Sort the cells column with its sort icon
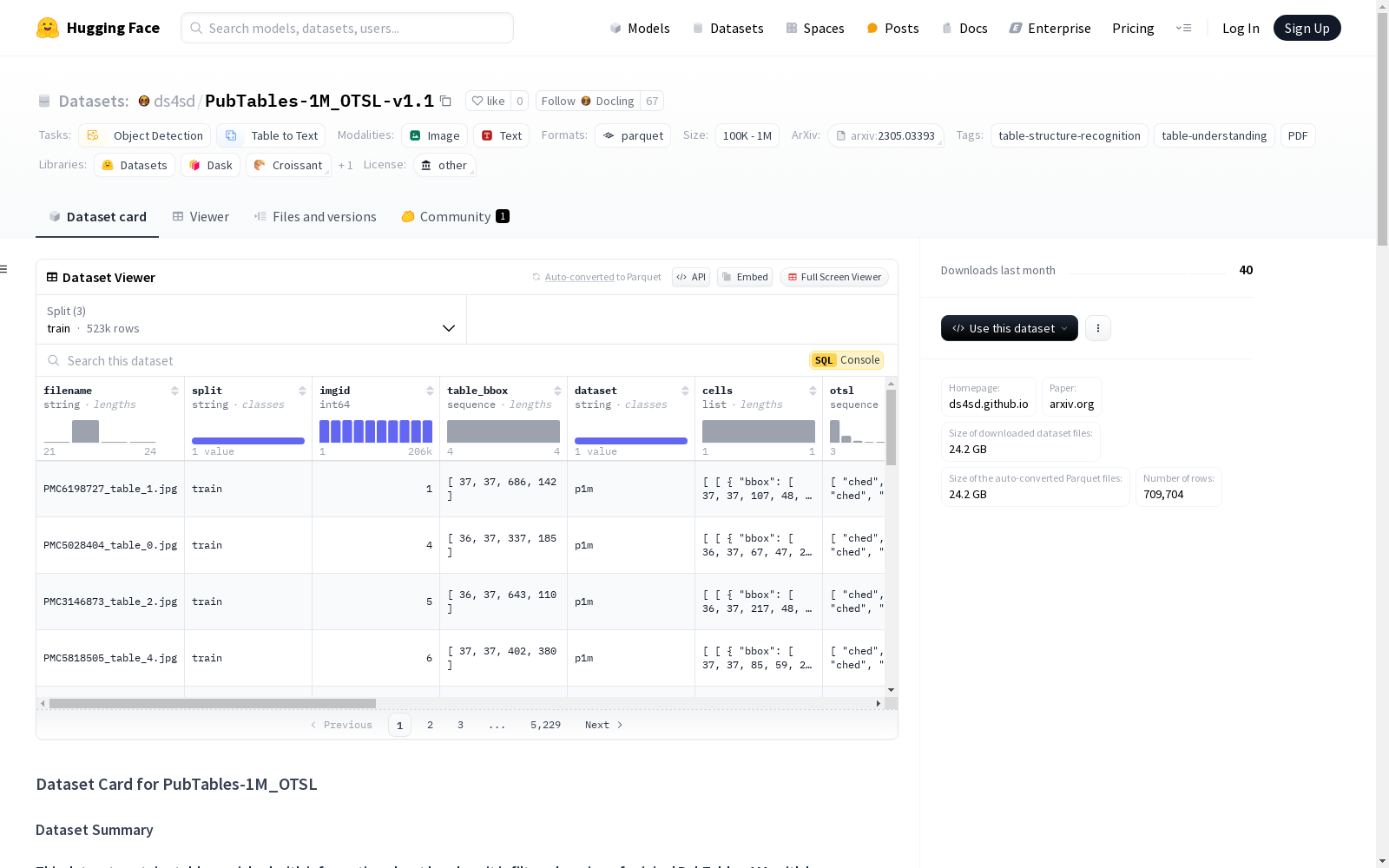1389x868 pixels. (813, 391)
